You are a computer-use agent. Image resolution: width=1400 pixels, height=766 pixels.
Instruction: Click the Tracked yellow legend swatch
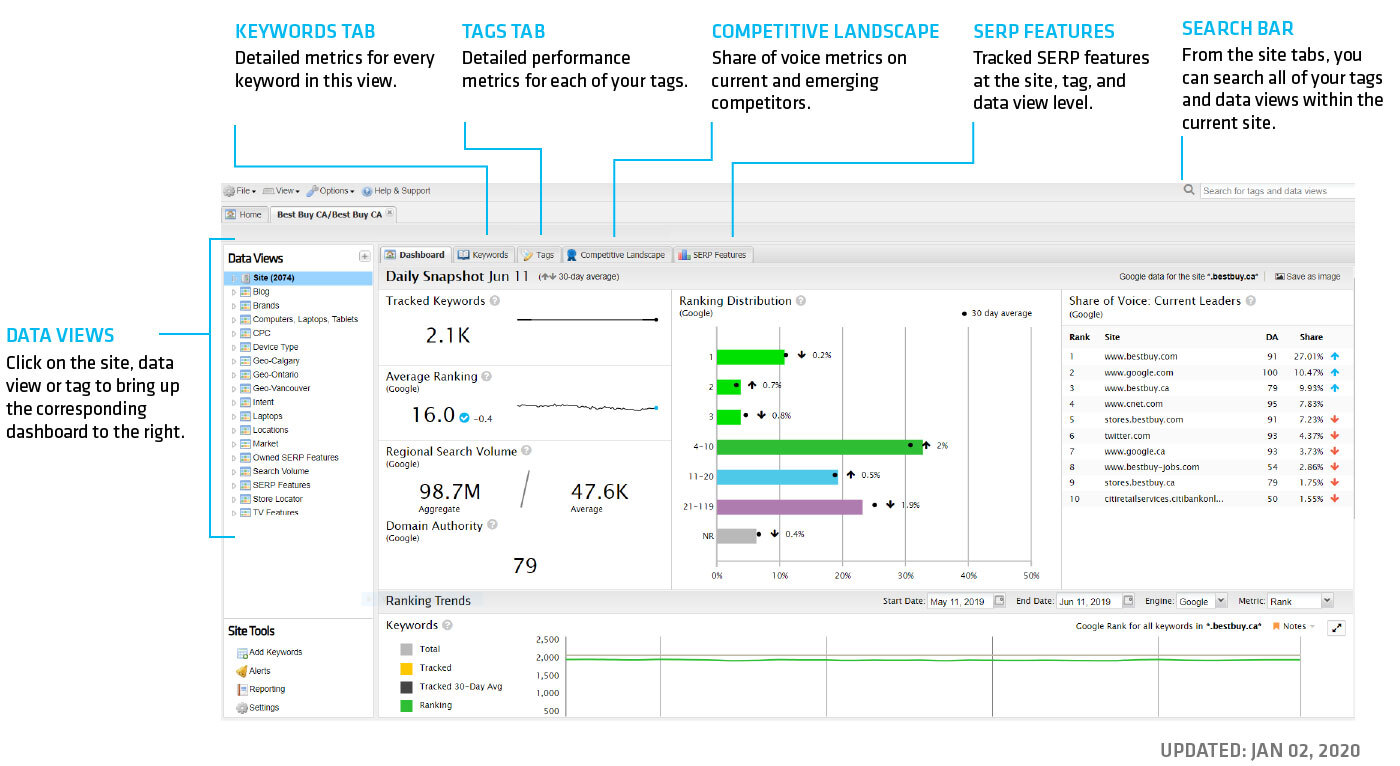pos(408,668)
